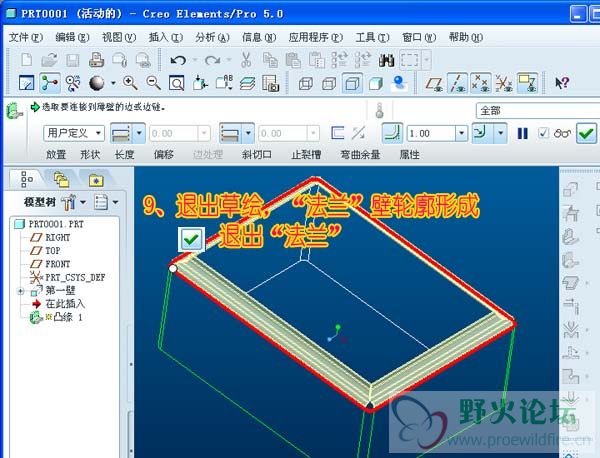Click the 1.00 radius input field
The height and width of the screenshot is (458, 600).
tap(432, 133)
